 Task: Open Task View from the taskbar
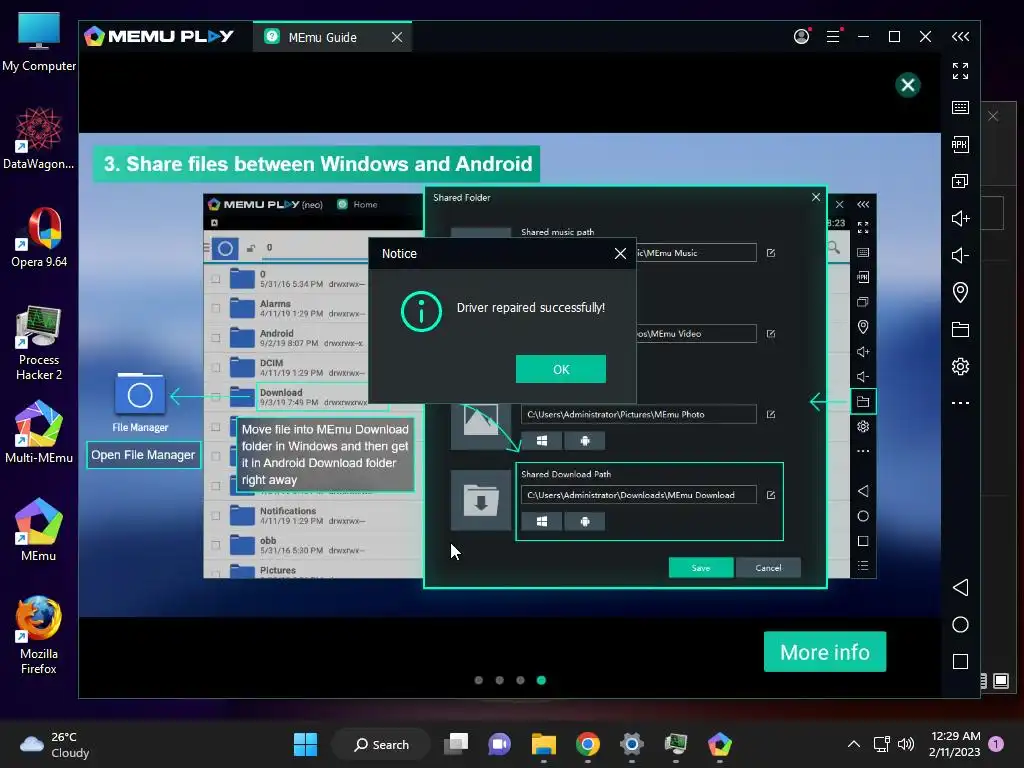[456, 744]
